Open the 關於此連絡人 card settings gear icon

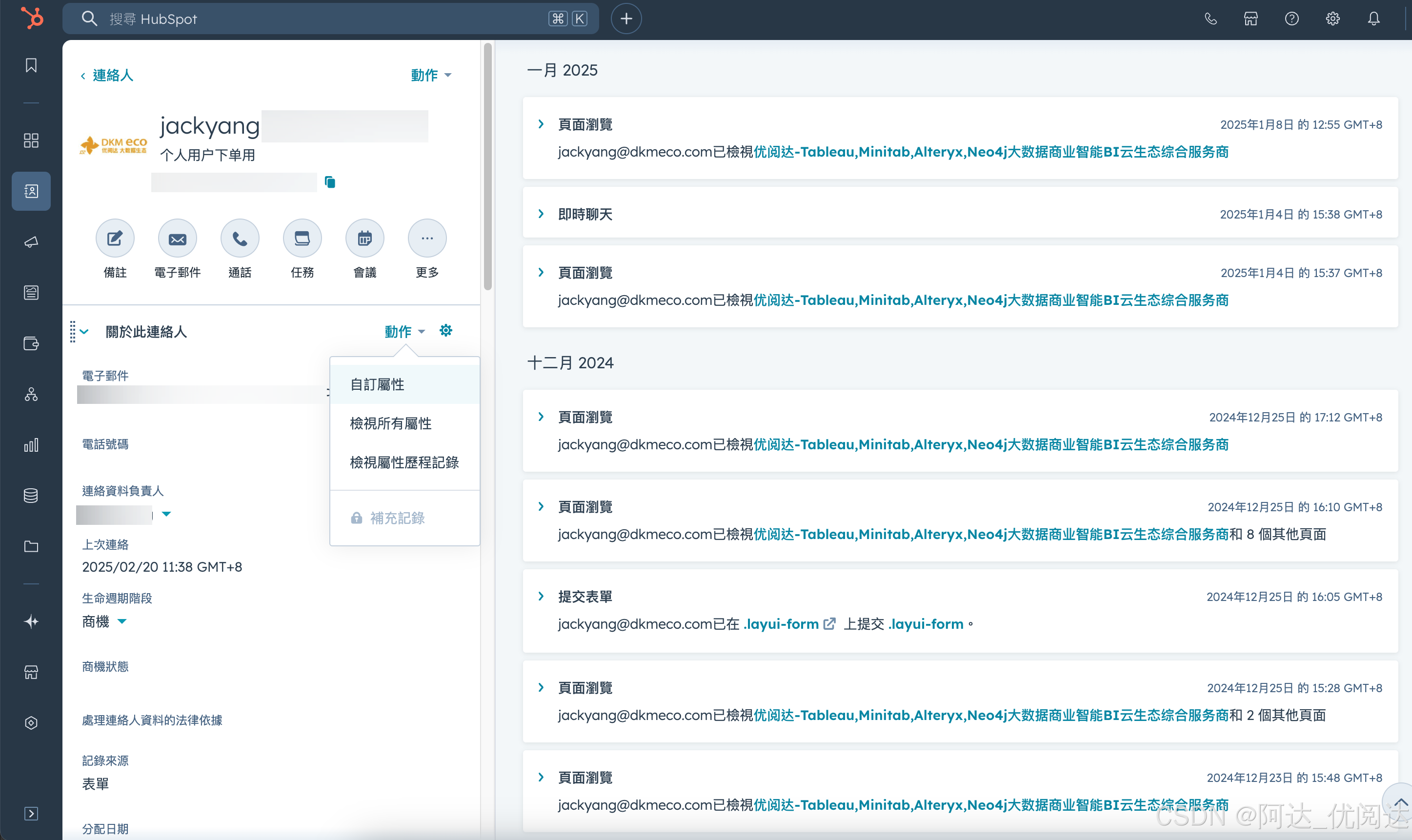445,331
